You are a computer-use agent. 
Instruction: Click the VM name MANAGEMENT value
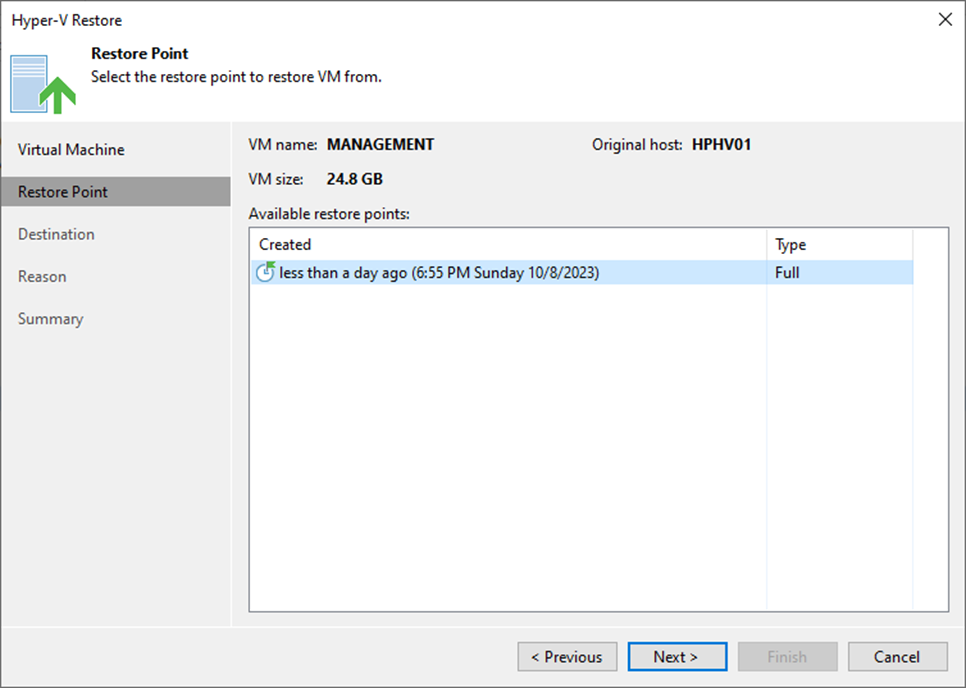[380, 145]
